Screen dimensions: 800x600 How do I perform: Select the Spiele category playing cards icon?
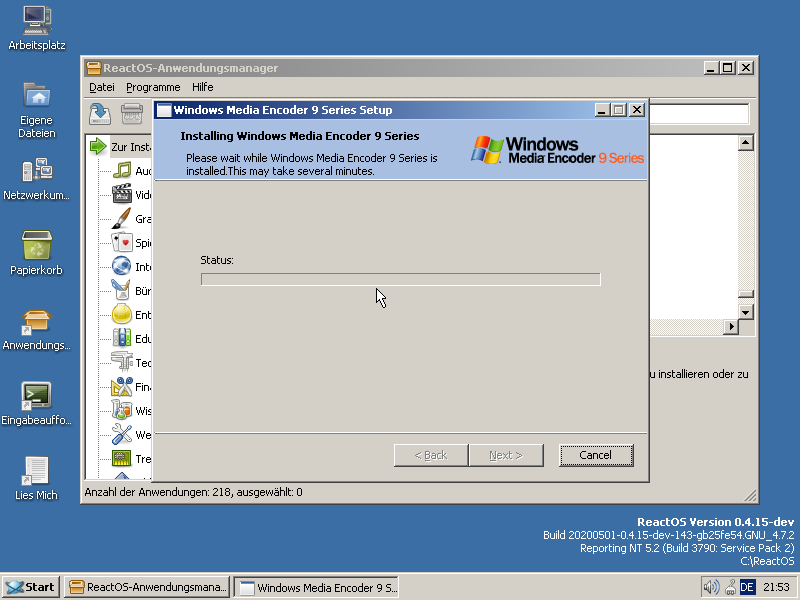[x=122, y=242]
